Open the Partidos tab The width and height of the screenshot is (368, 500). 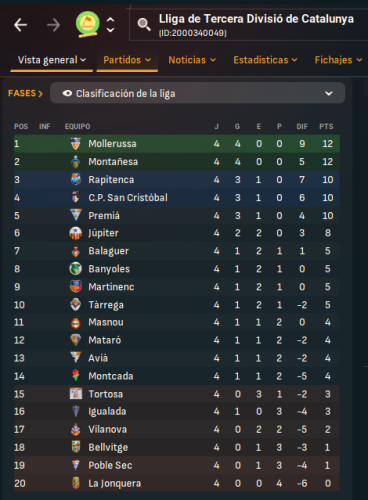pyautogui.click(x=127, y=60)
